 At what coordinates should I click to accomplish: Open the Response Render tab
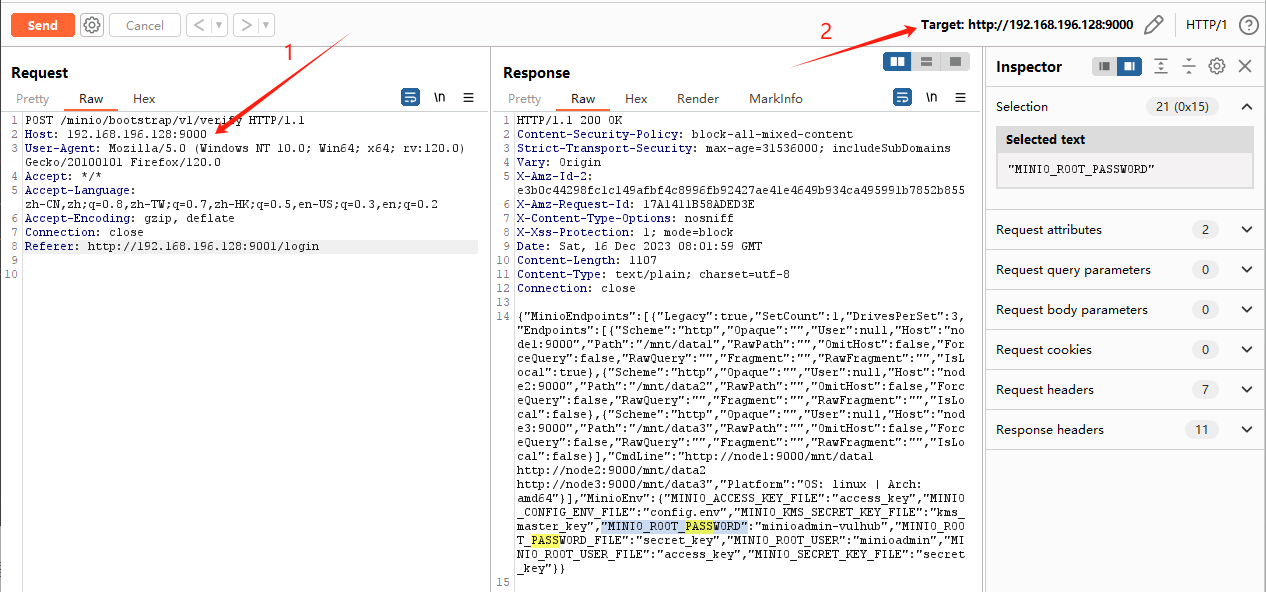tap(698, 99)
